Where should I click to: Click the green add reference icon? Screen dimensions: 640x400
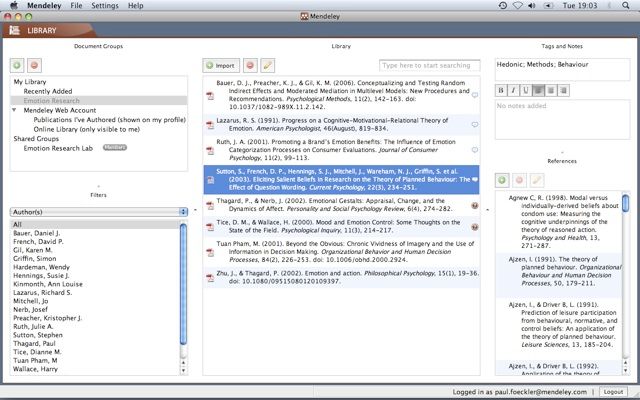502,180
